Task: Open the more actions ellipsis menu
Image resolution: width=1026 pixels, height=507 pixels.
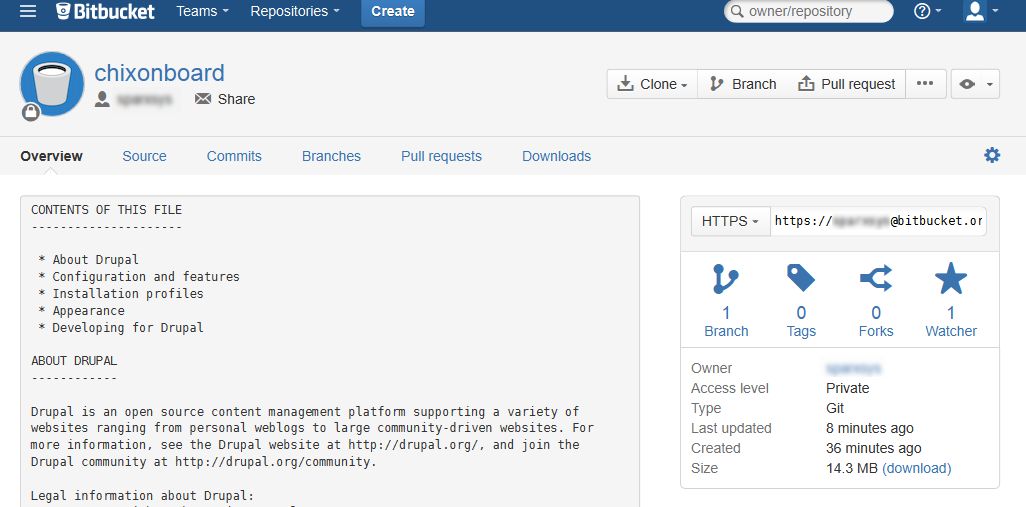Action: pyautogui.click(x=925, y=84)
